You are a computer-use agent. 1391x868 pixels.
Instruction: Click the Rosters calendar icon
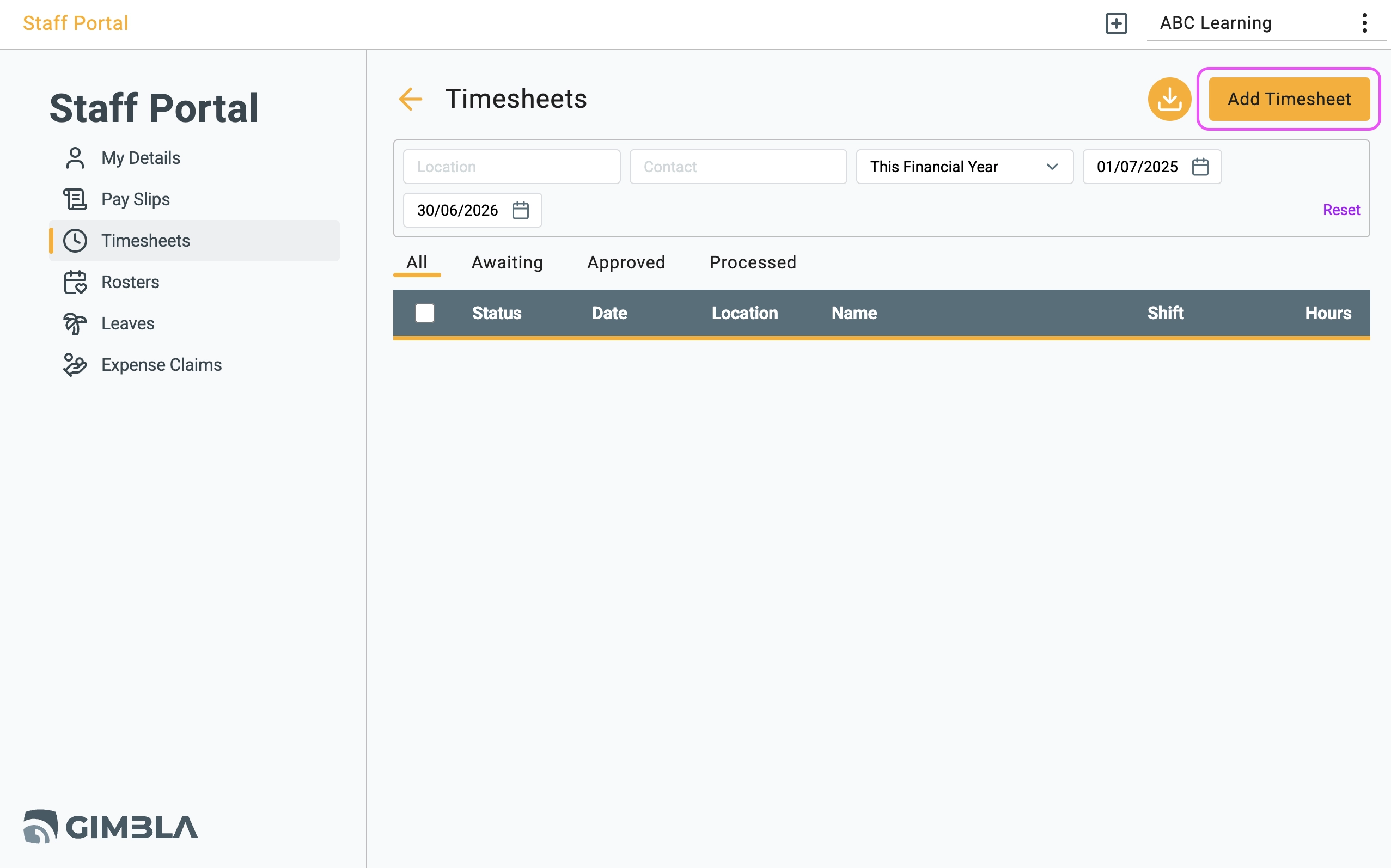75,282
